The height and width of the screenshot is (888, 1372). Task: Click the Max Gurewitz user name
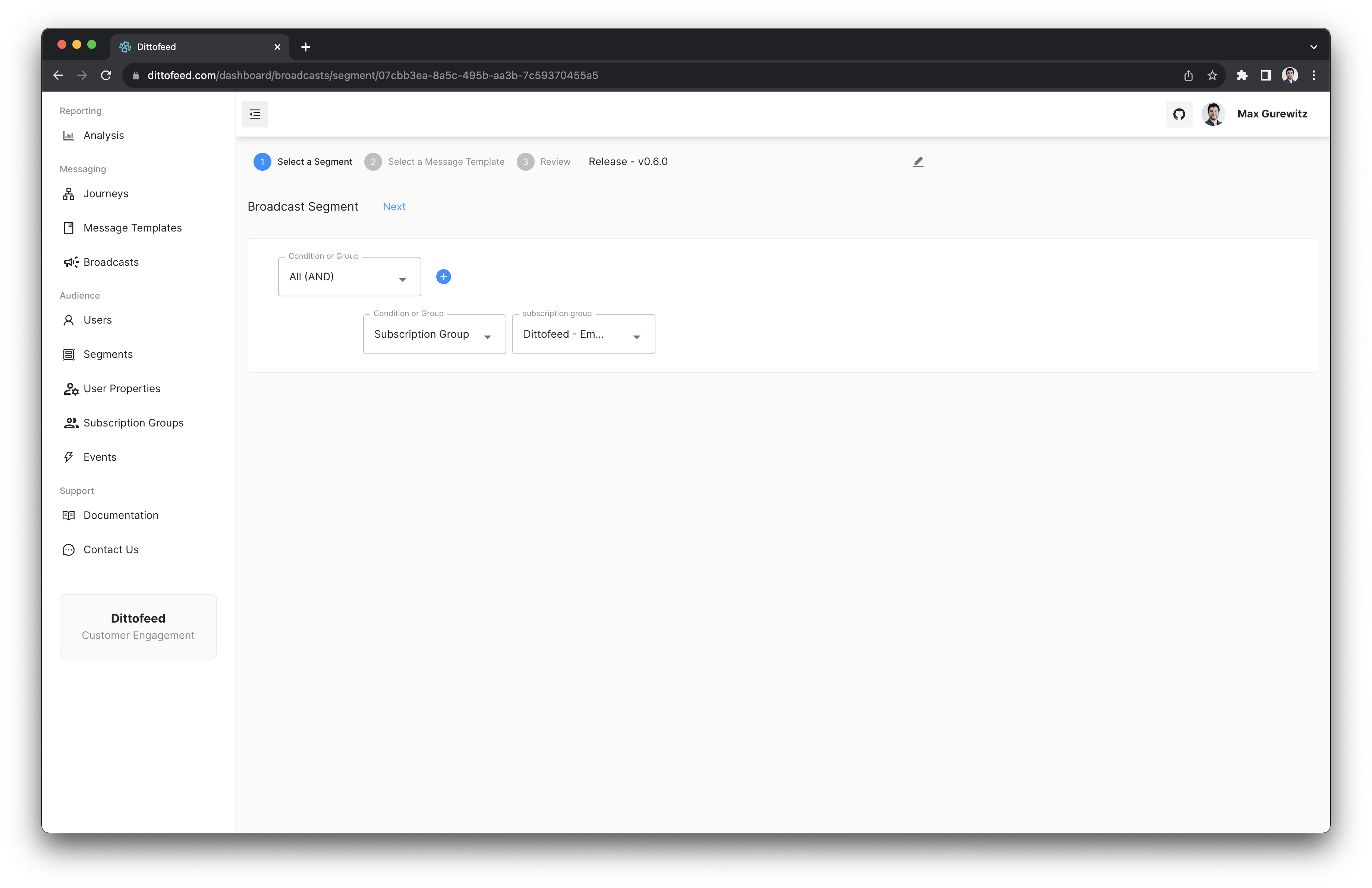point(1272,114)
